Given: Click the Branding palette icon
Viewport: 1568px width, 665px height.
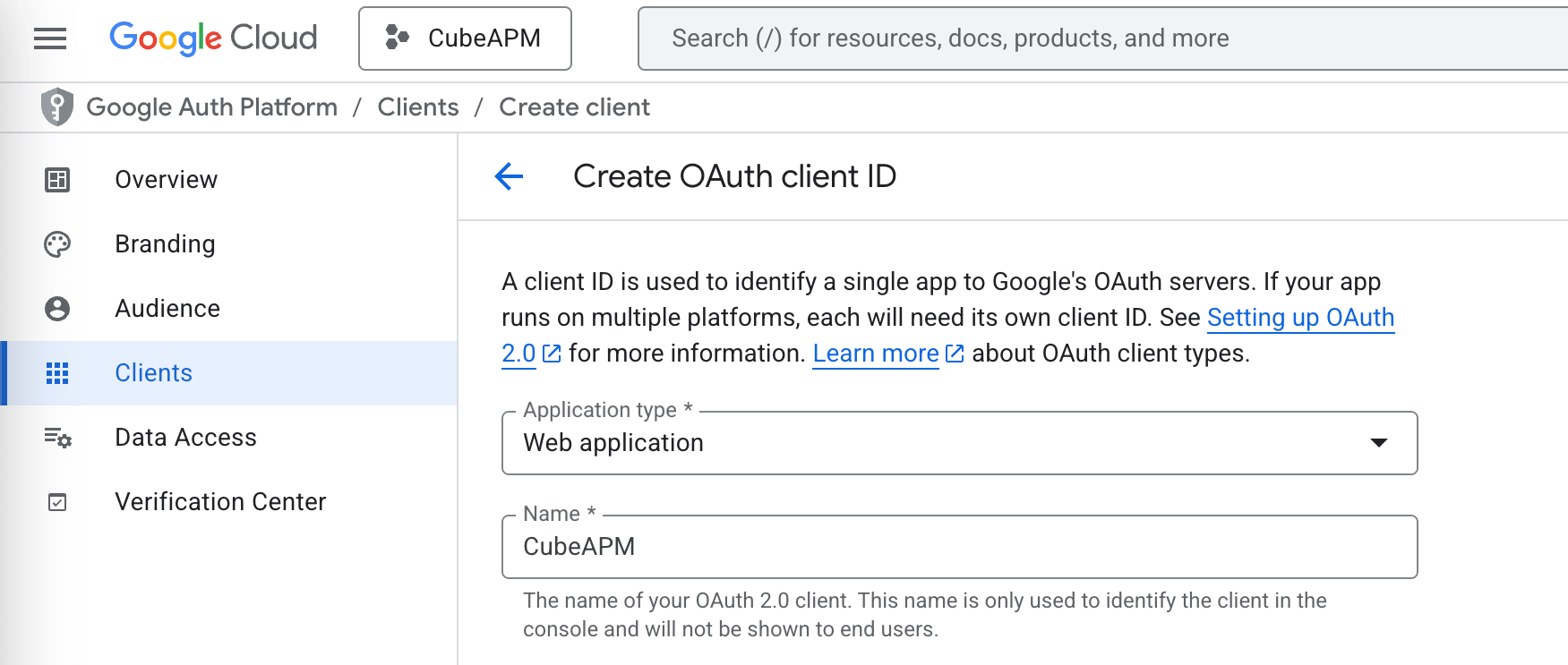Looking at the screenshot, I should 57,244.
